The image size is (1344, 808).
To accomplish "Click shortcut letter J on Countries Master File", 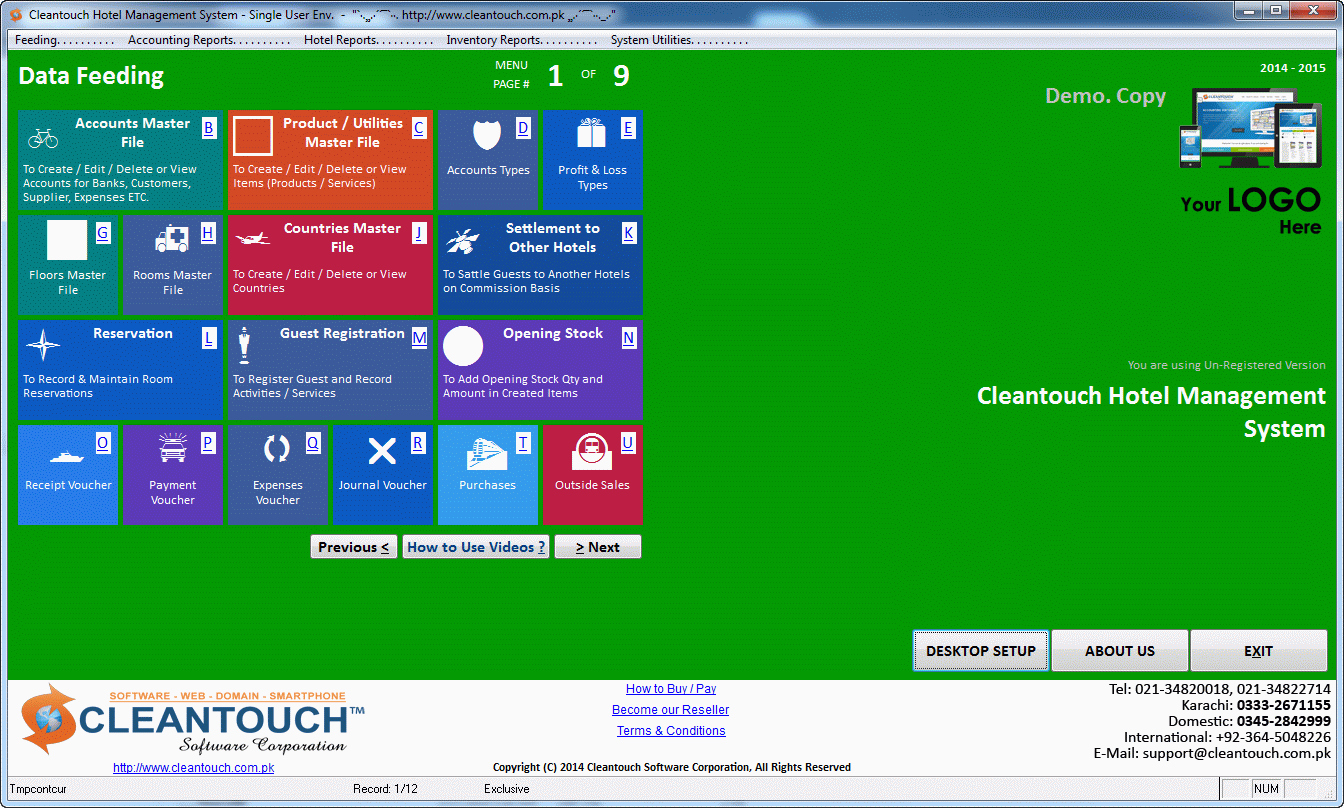I will click(x=419, y=233).
